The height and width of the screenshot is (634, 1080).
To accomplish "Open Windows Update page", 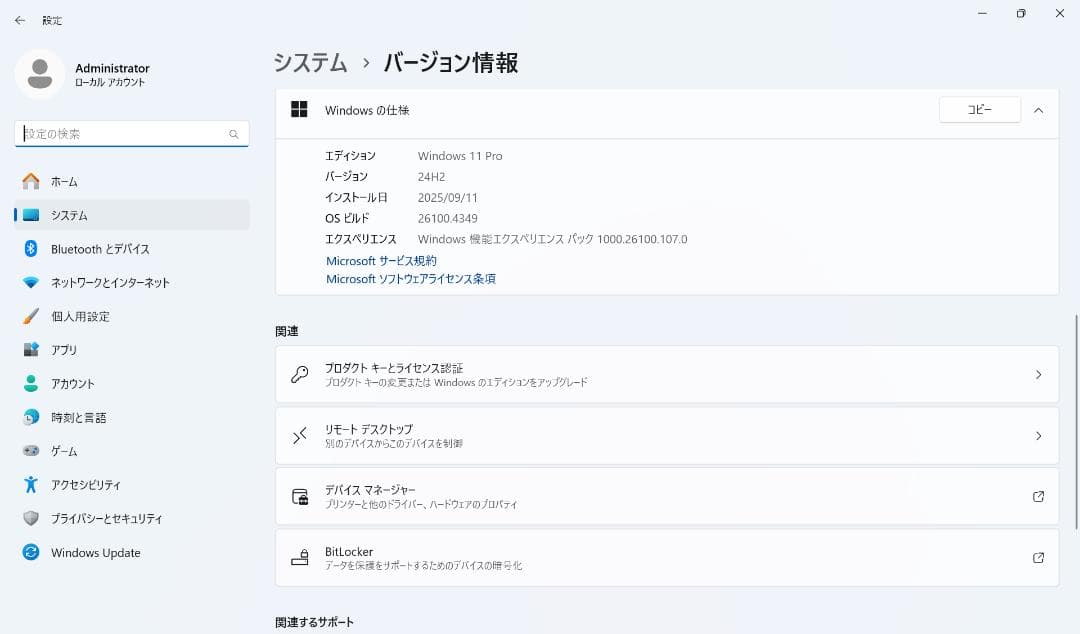I will (132, 552).
